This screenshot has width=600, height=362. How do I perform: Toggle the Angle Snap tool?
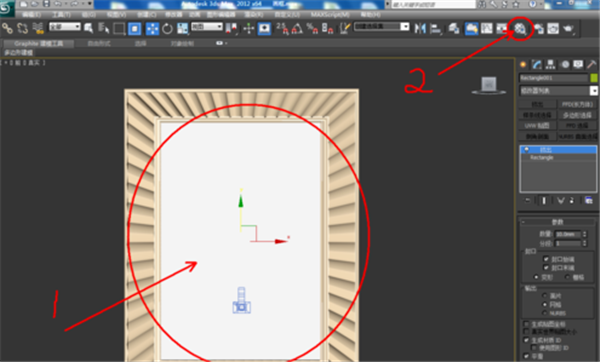tap(297, 29)
